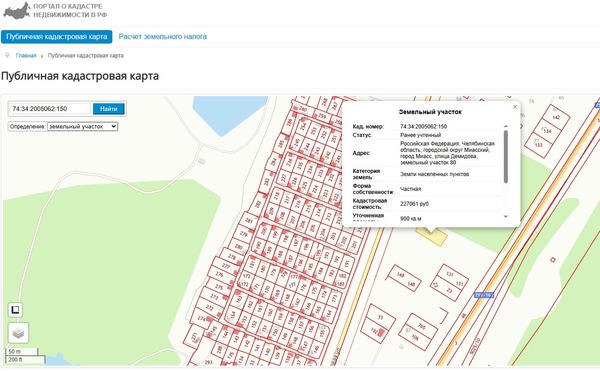Select map parcel number 142
600x371 pixels.
point(556,117)
